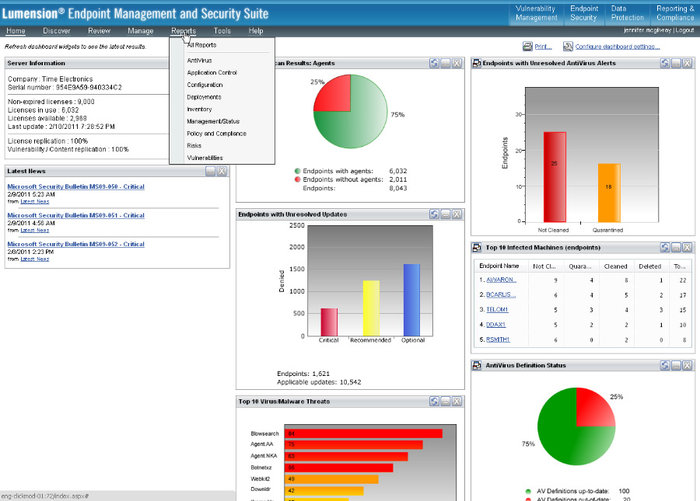This screenshot has height=501, width=700.
Task: Sort by the Cleaned column header
Action: (616, 267)
